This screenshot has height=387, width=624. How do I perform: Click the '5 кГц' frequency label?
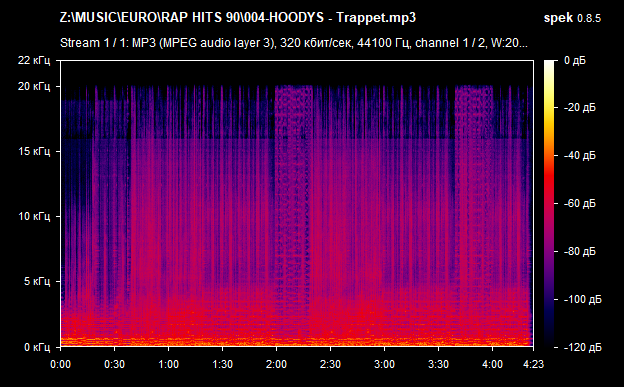click(x=37, y=281)
